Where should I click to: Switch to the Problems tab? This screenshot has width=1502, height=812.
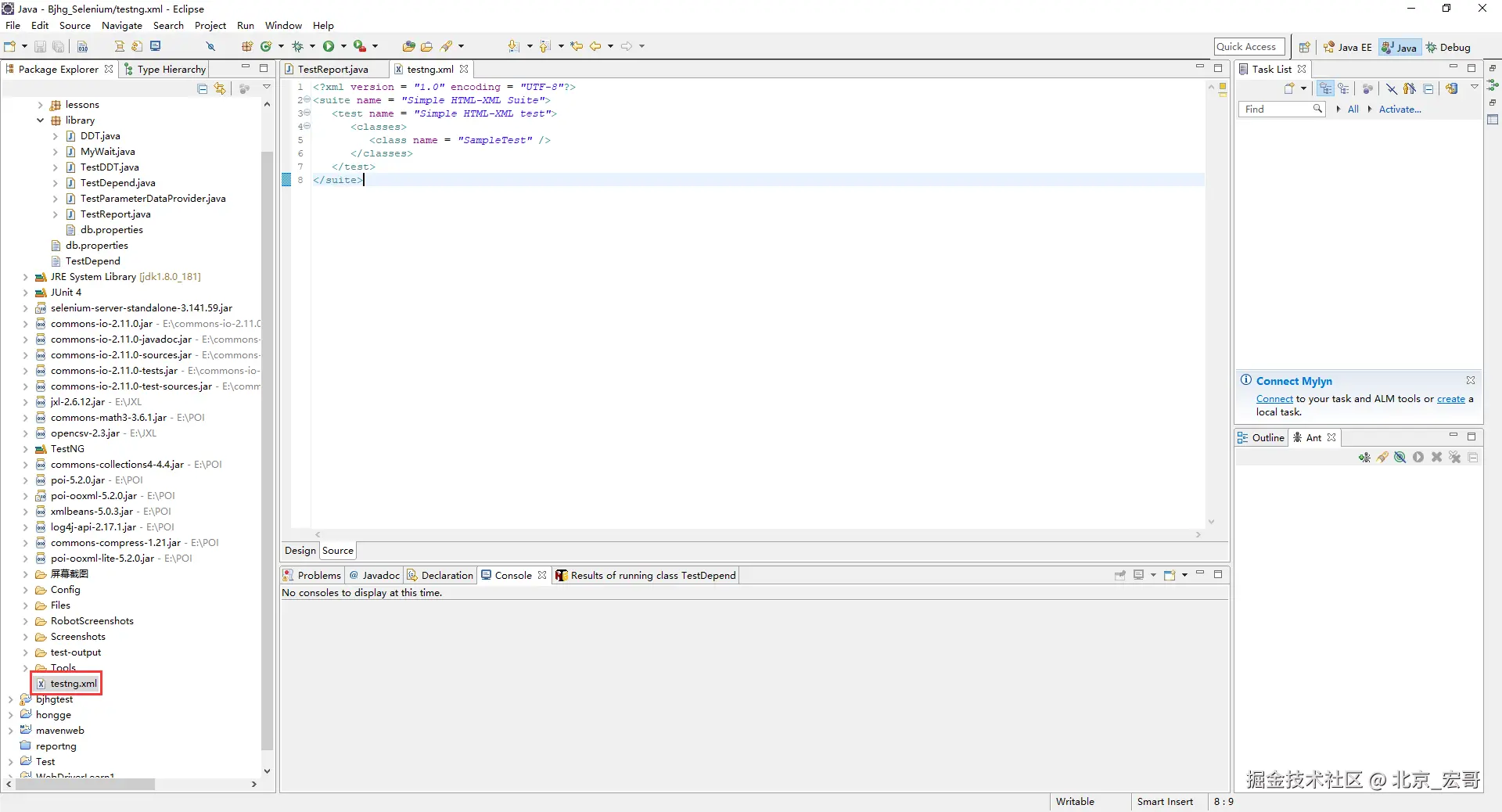pyautogui.click(x=312, y=576)
